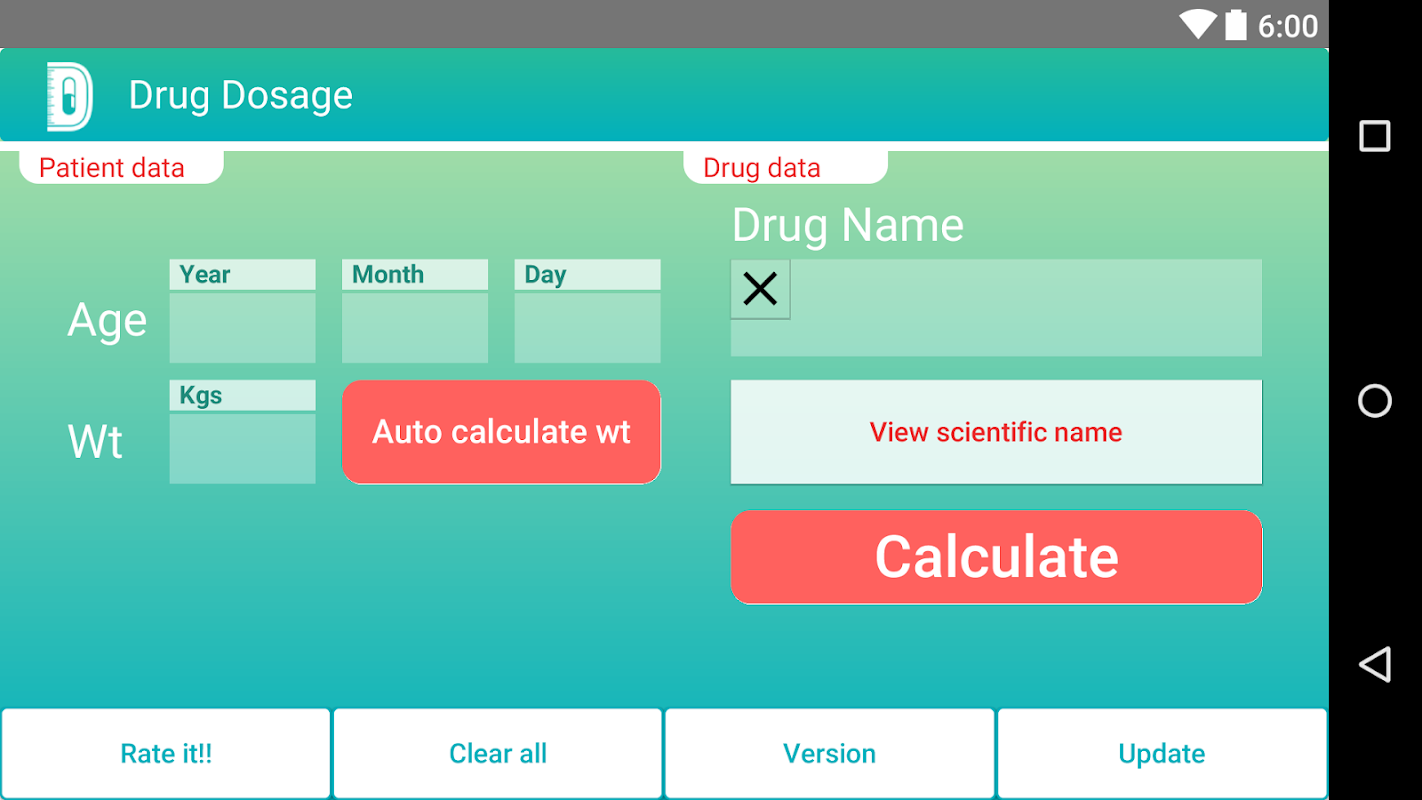
Task: Tap the Wi-Fi status bar icon
Action: click(1197, 24)
